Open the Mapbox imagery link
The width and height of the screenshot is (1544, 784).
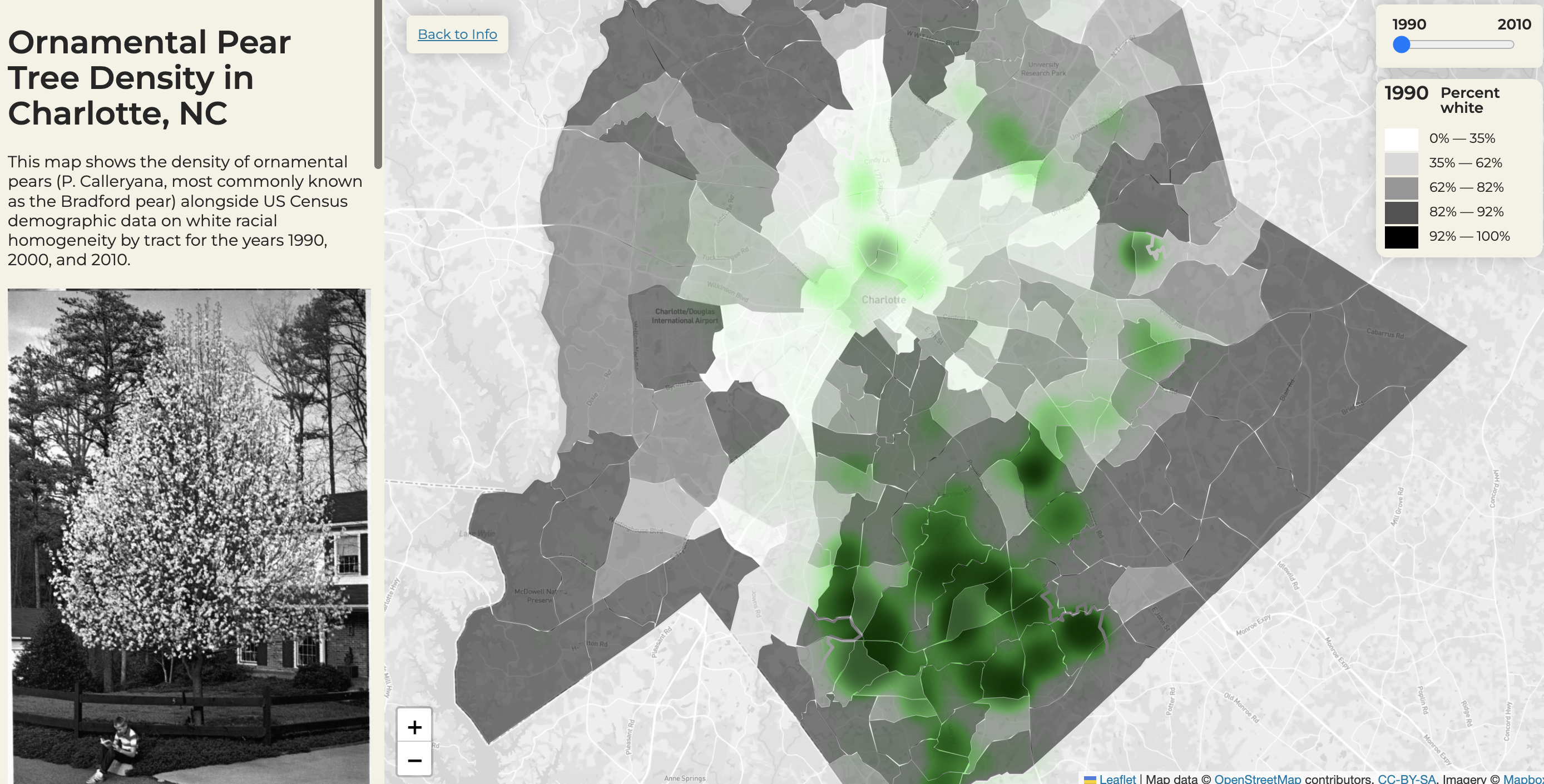click(x=1523, y=778)
